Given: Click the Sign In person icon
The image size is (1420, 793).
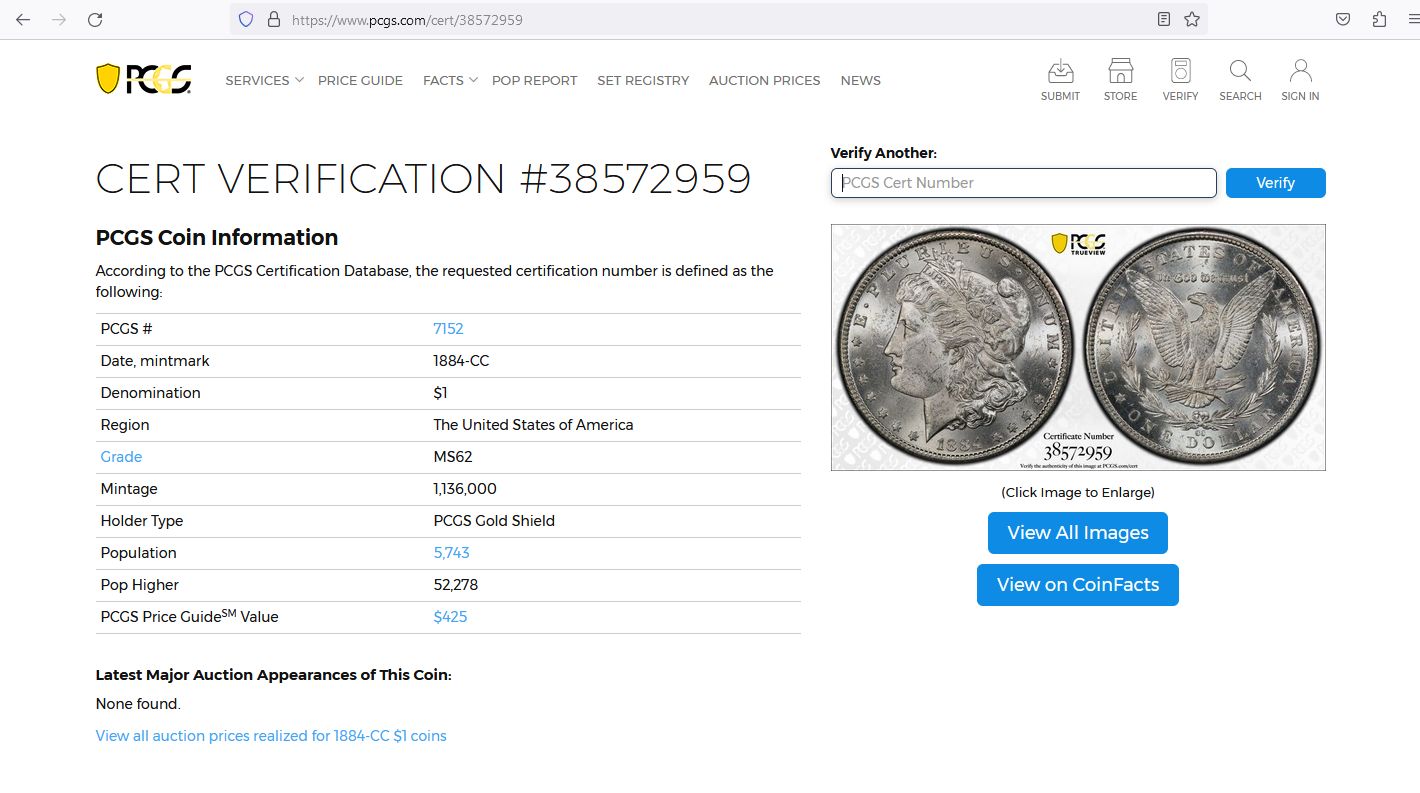Looking at the screenshot, I should (1300, 80).
